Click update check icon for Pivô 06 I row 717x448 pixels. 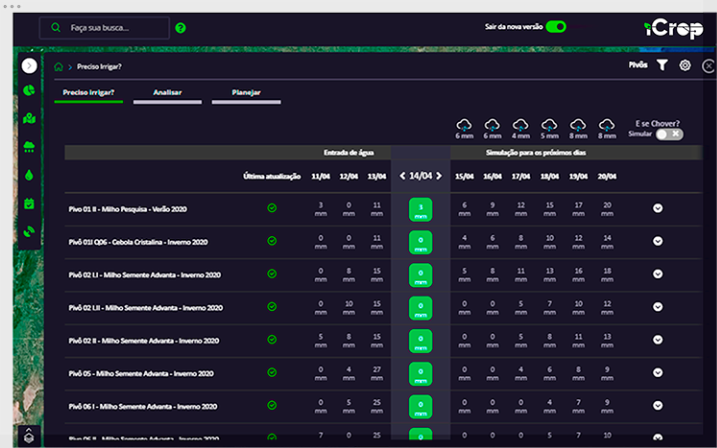click(x=272, y=405)
